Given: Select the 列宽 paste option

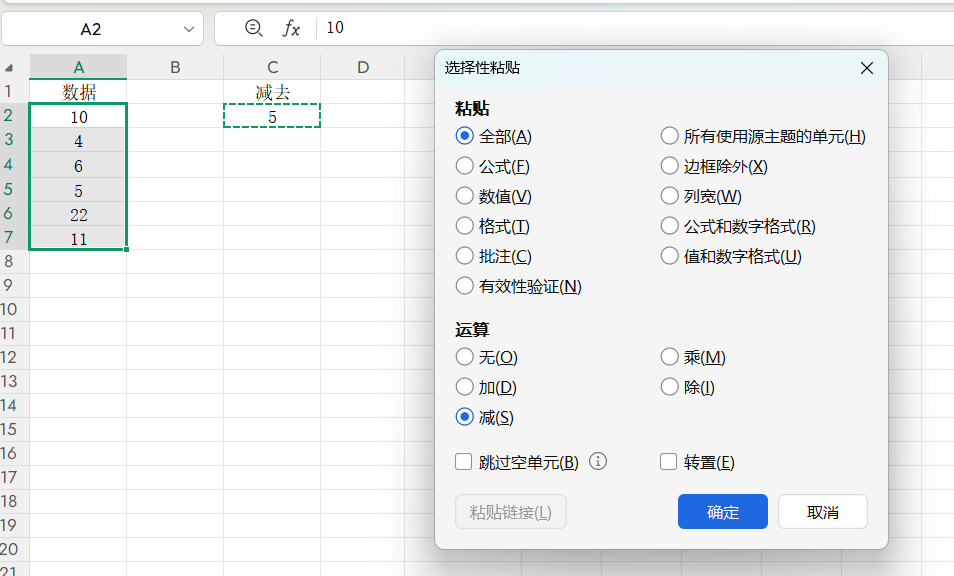Looking at the screenshot, I should click(669, 196).
